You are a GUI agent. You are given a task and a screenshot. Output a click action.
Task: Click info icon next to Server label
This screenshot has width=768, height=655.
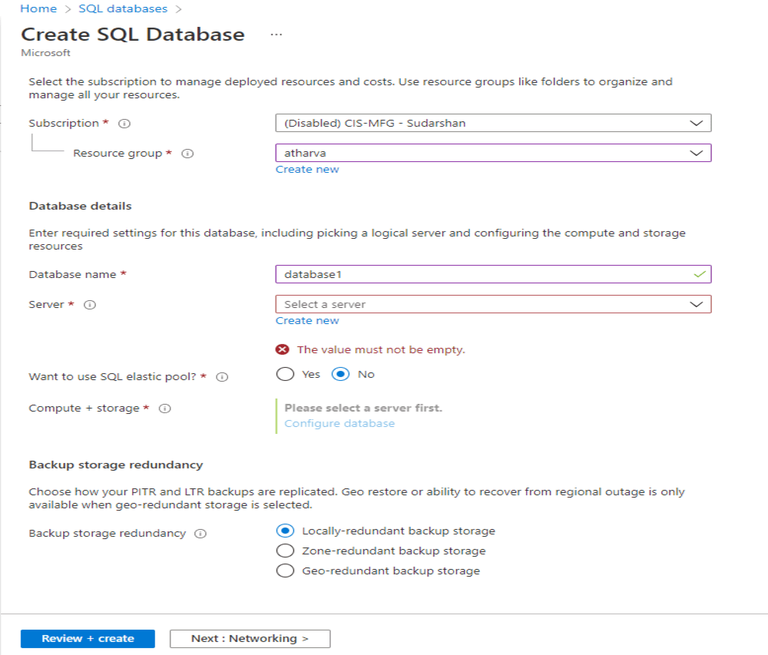coord(90,305)
